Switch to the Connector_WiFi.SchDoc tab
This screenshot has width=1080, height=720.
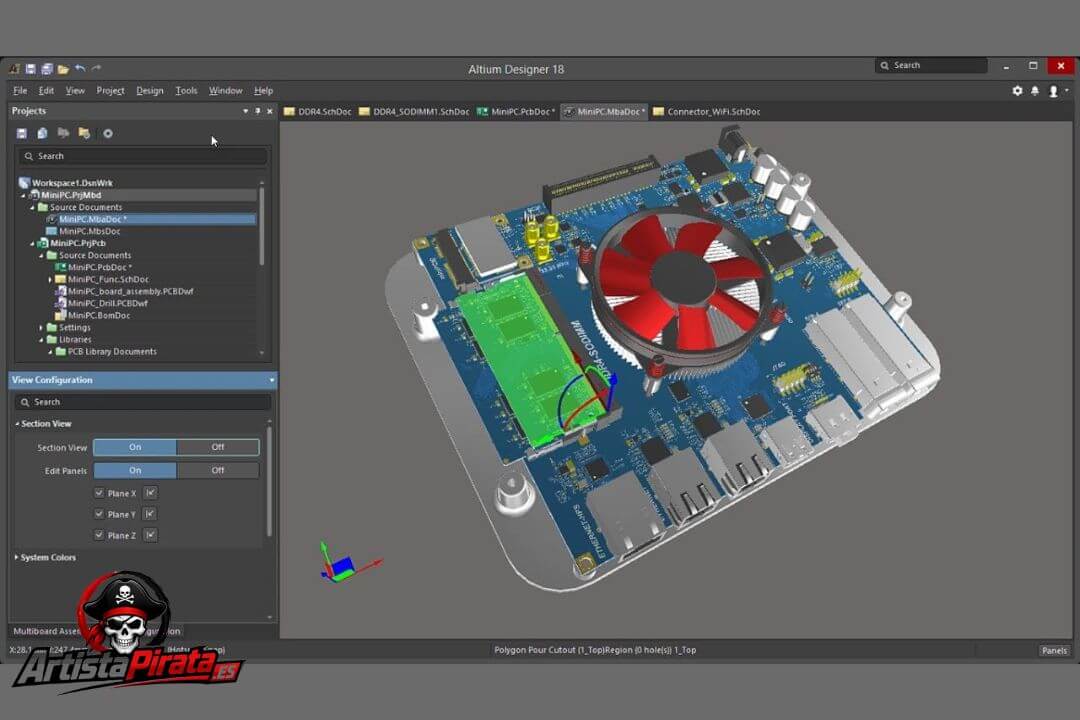tap(707, 112)
